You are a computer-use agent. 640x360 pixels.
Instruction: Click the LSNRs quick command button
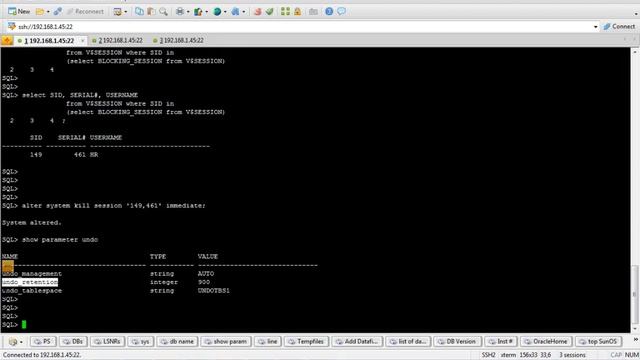(107, 341)
